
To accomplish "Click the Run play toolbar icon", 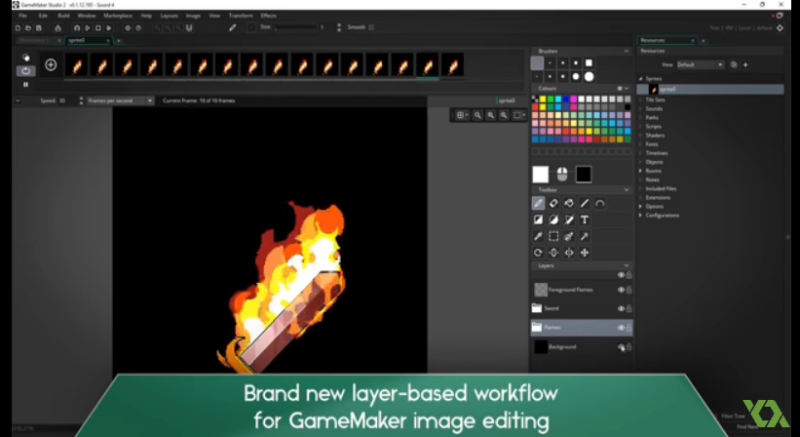I will pyautogui.click(x=88, y=28).
